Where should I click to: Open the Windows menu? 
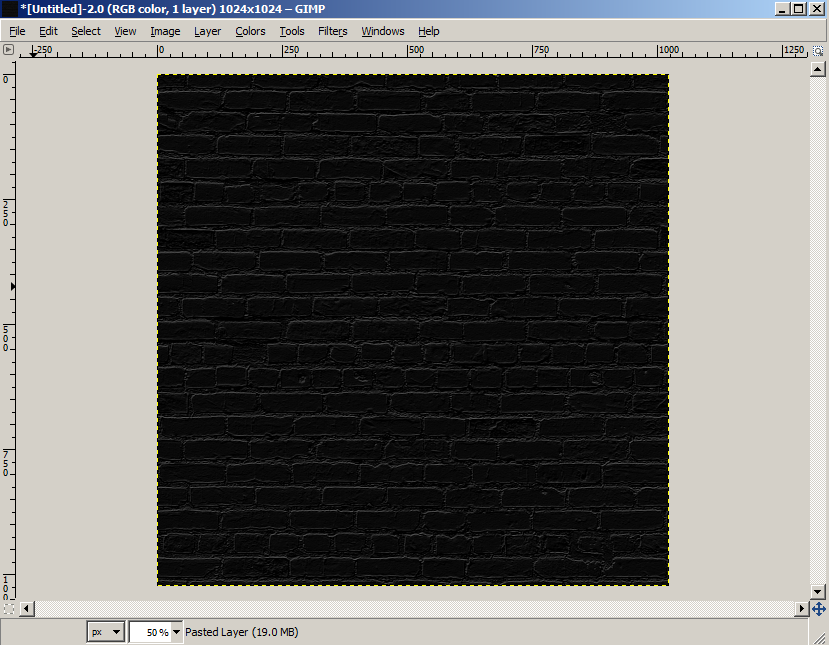(x=383, y=31)
